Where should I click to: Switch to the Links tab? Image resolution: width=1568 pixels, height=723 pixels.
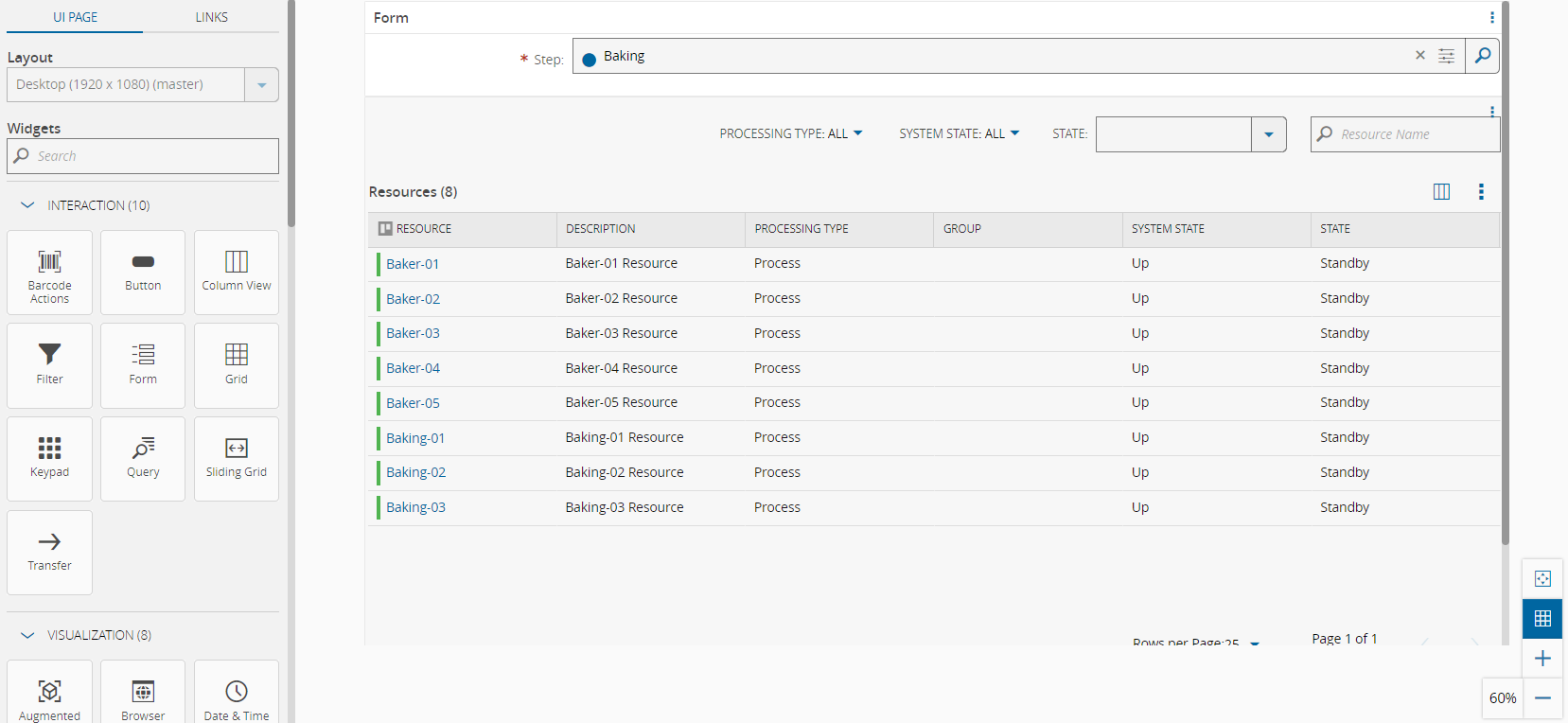(211, 17)
